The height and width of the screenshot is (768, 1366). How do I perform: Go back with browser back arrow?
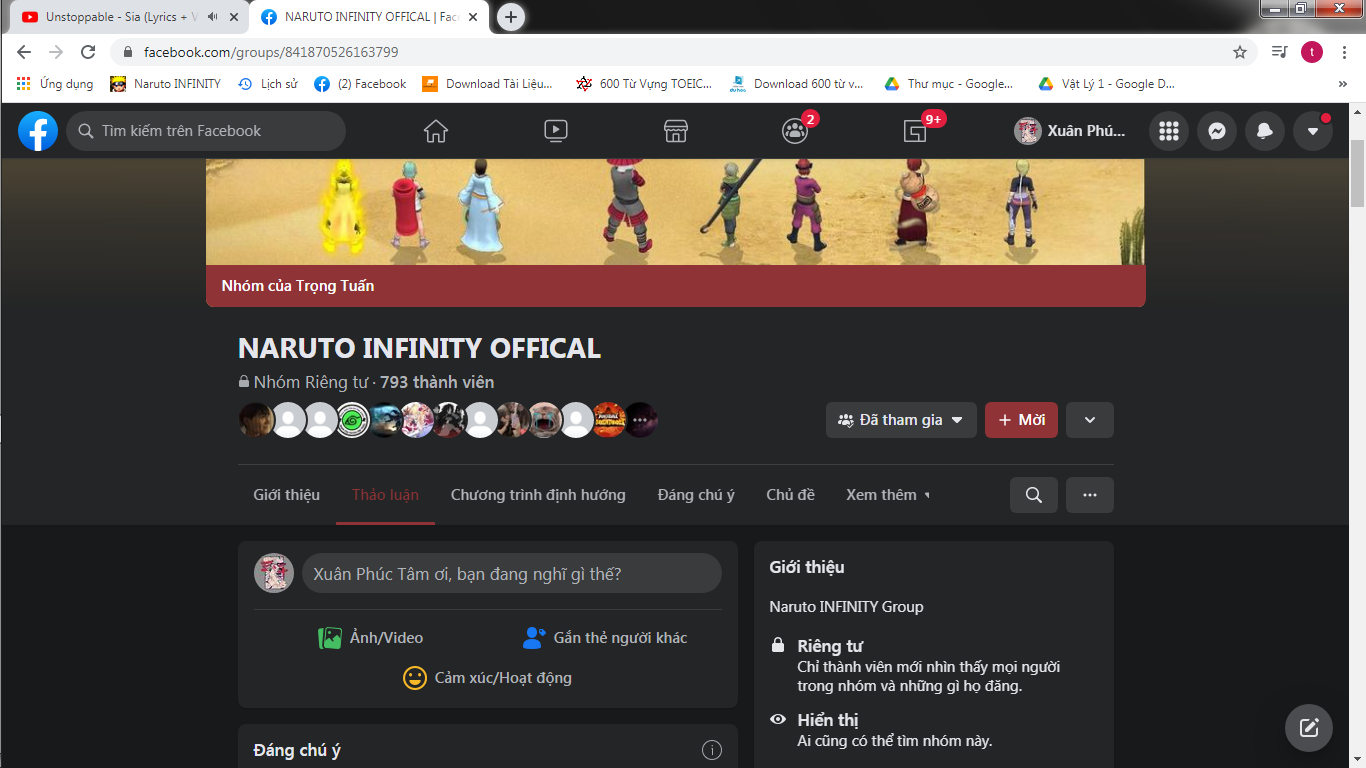pyautogui.click(x=24, y=52)
